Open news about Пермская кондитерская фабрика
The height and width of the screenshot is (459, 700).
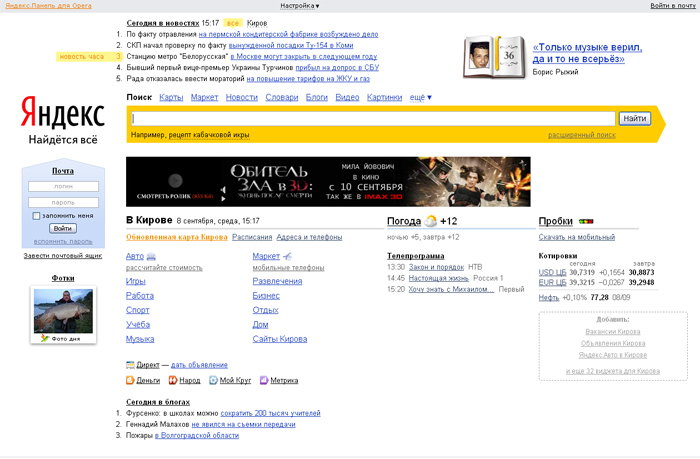coord(288,34)
